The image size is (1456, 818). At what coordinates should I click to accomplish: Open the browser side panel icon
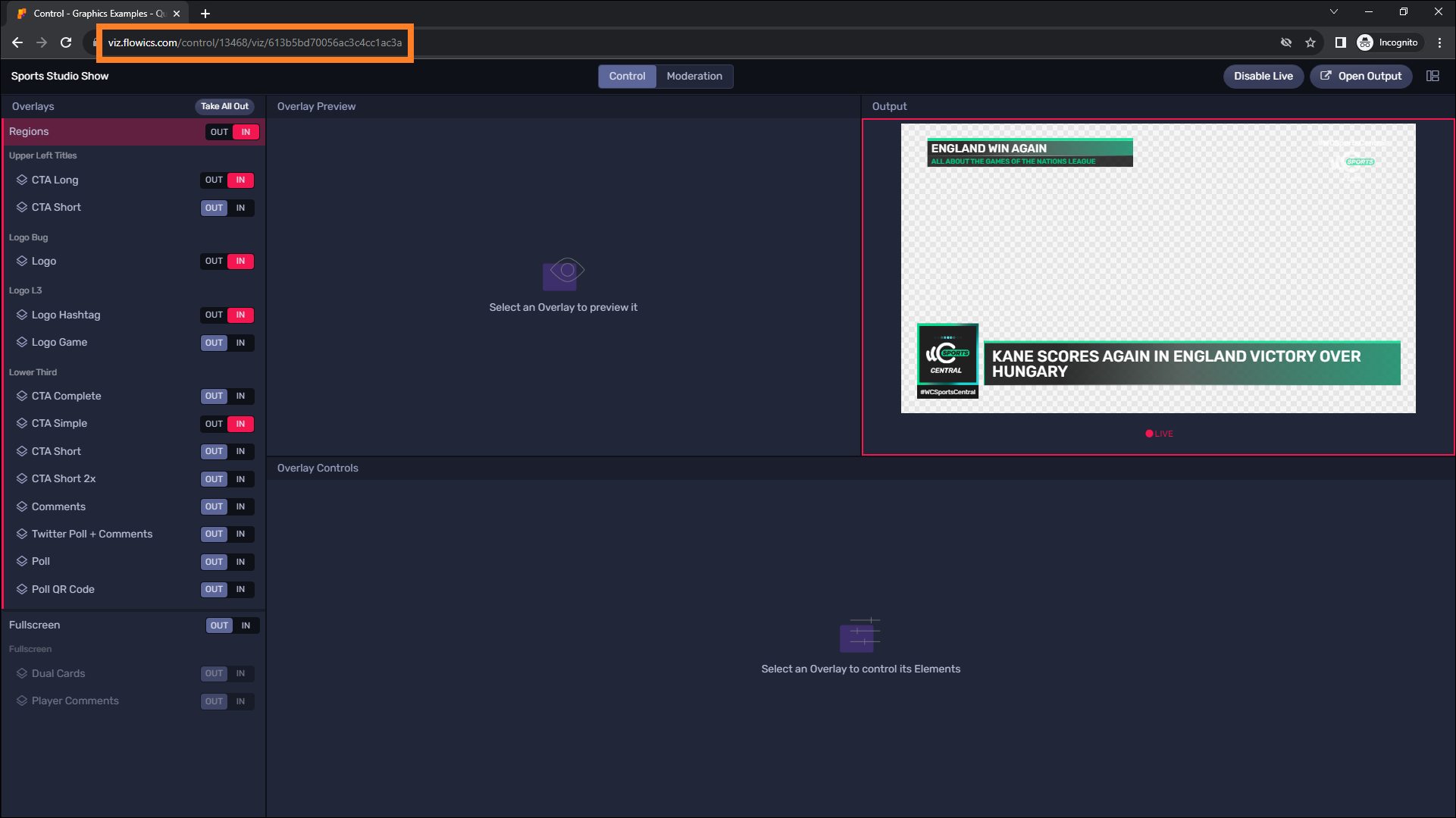[1340, 42]
